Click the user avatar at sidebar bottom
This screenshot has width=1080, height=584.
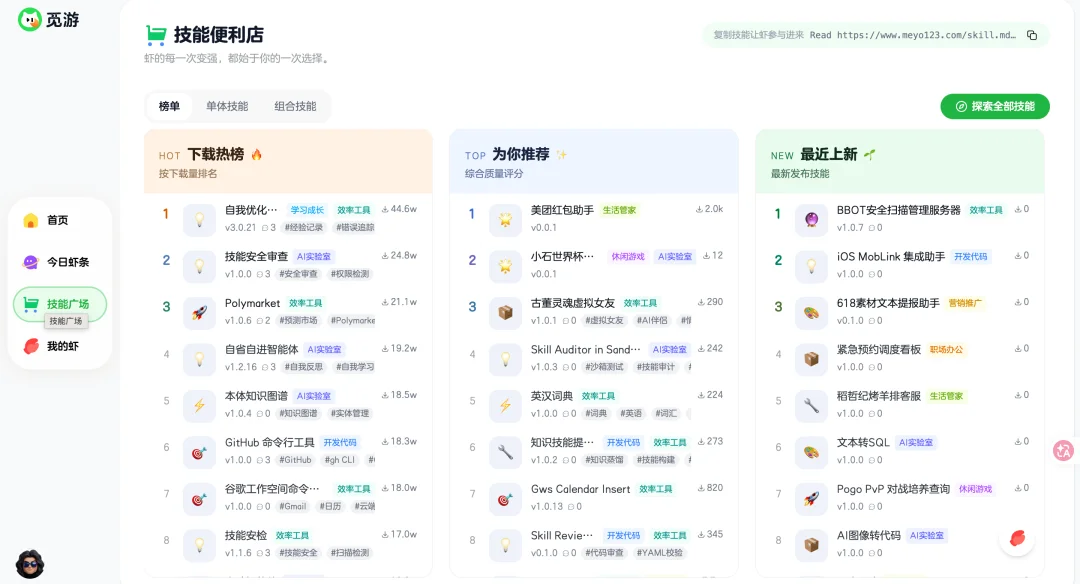[30, 564]
